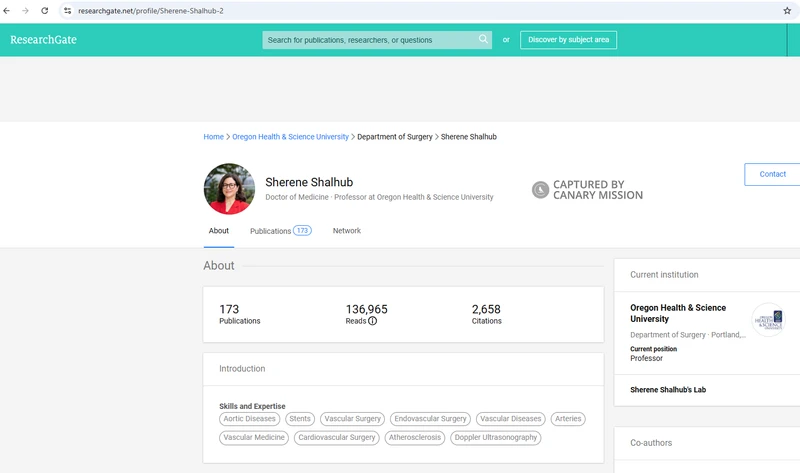Bookmark this page with star icon
Screen dimensions: 800x473
[787, 11]
